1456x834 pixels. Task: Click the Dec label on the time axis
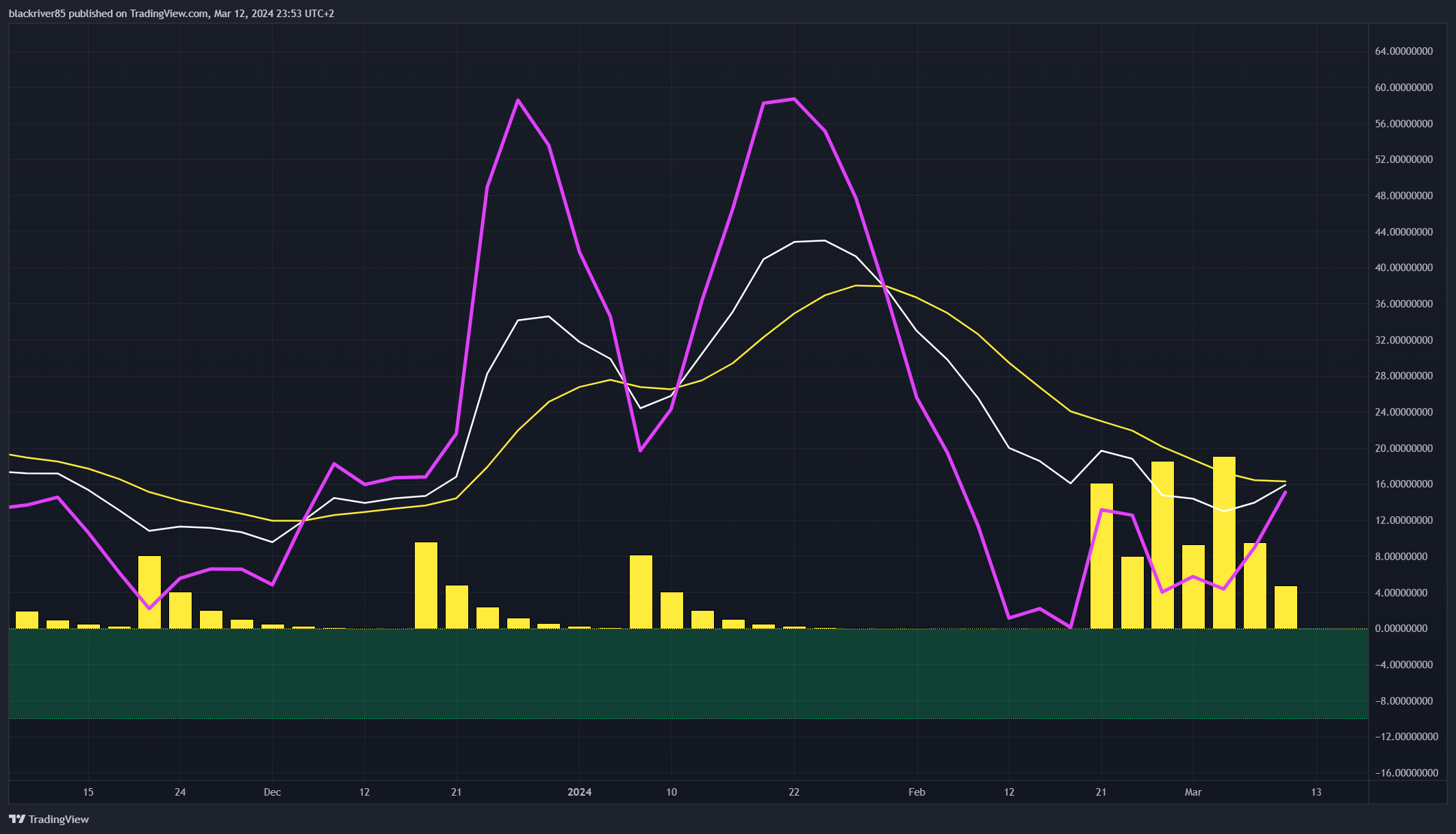pos(272,792)
